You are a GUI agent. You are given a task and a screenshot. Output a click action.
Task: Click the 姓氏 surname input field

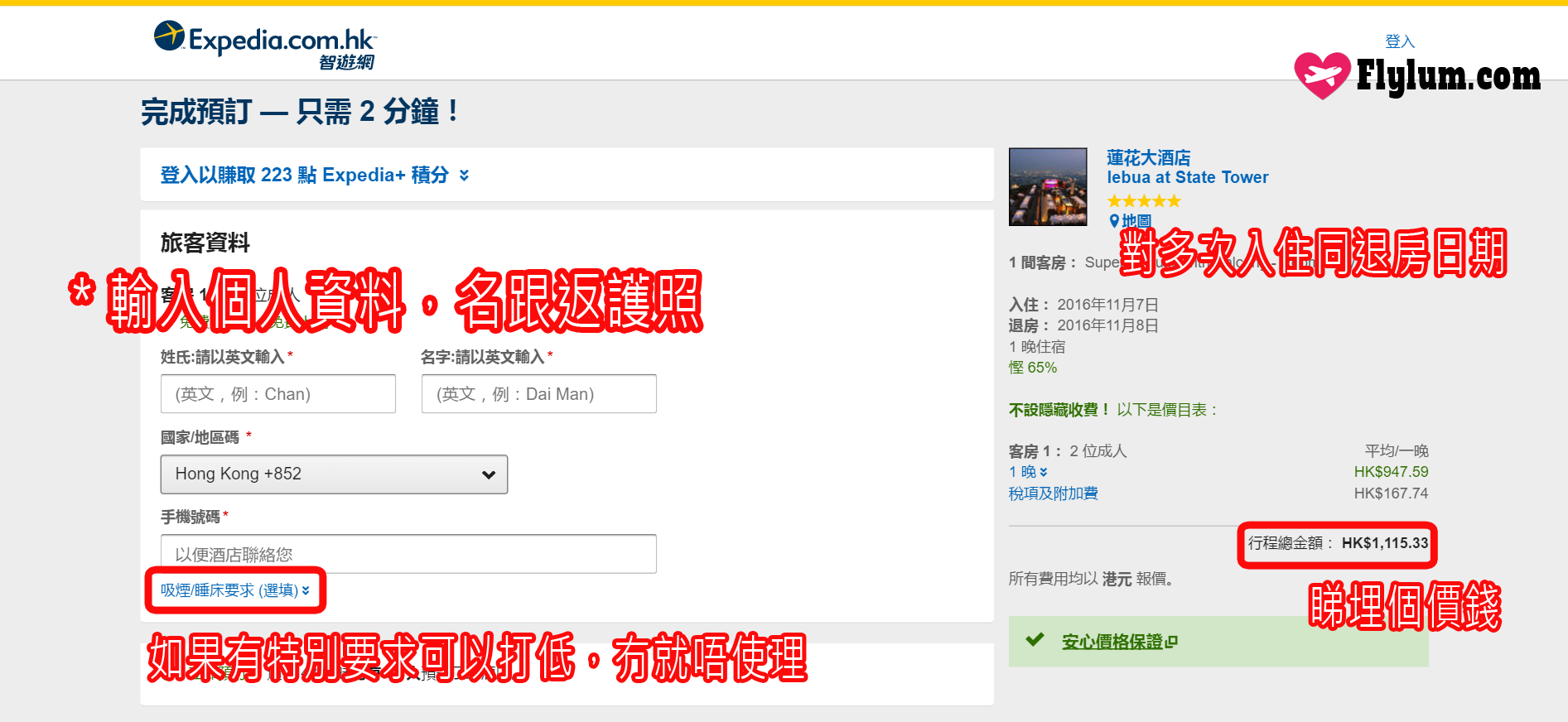[x=278, y=394]
